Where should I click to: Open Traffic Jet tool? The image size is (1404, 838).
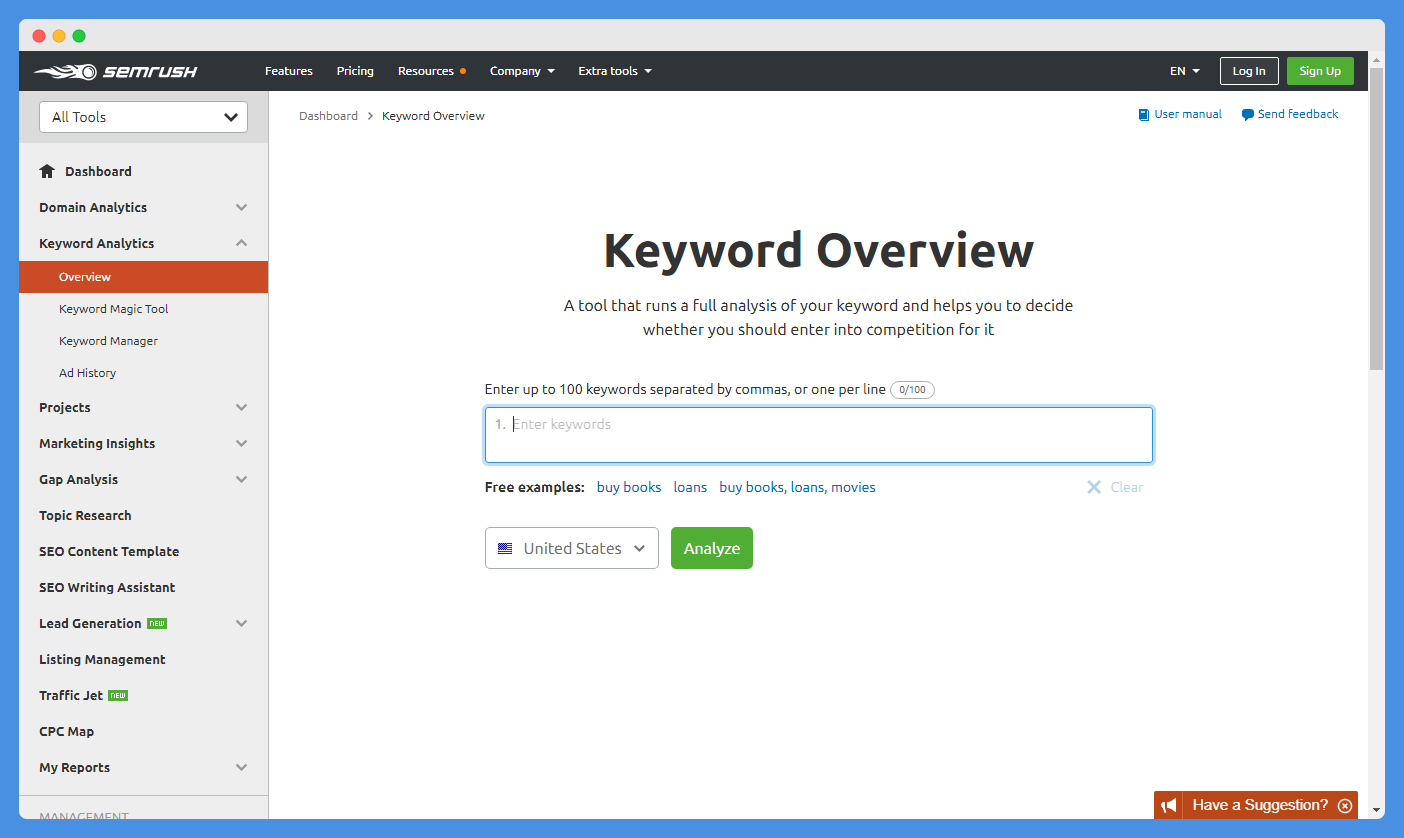point(71,695)
